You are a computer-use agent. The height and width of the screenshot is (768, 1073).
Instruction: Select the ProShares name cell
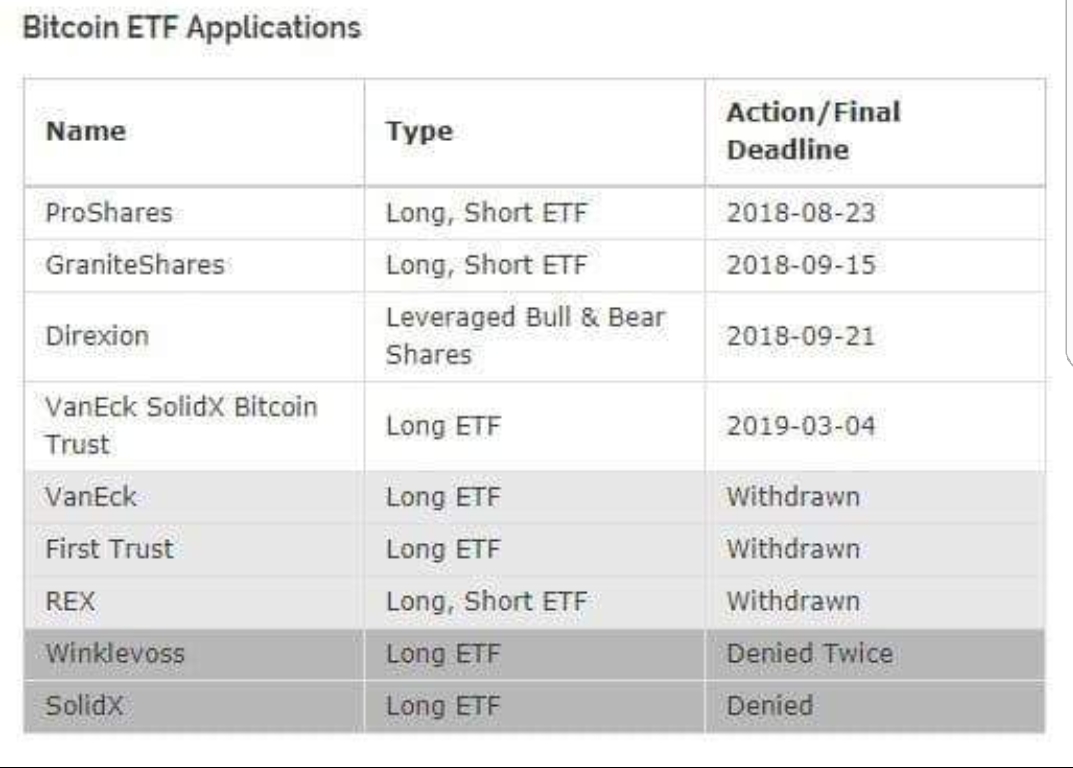95,212
